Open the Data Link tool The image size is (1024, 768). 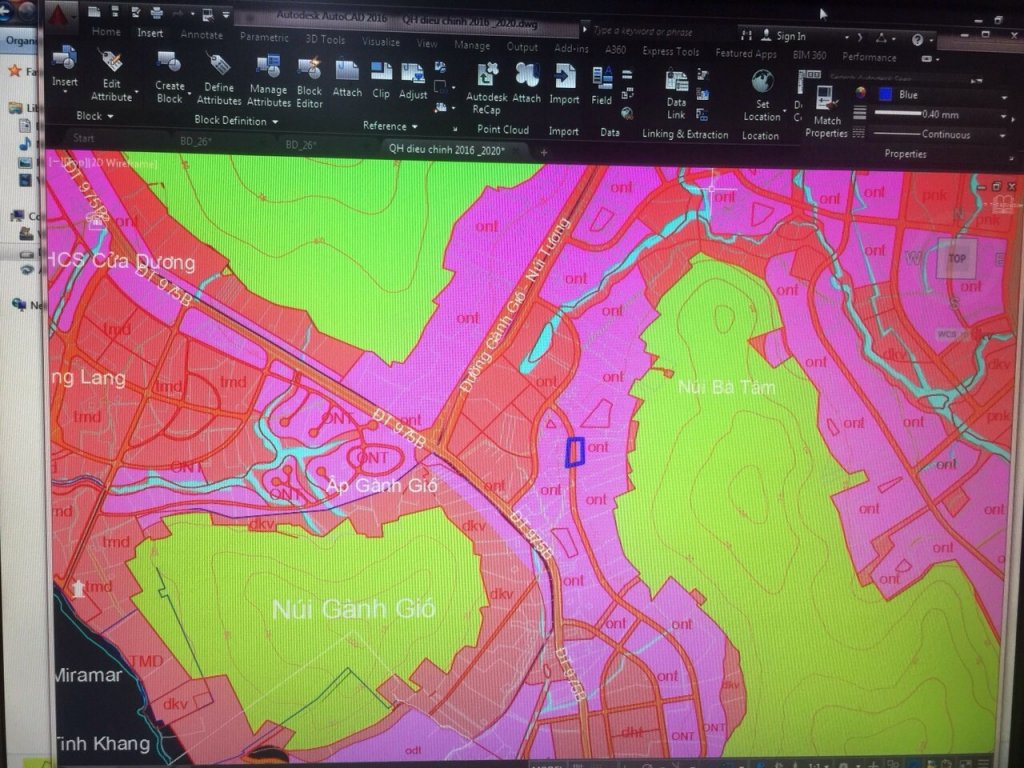tap(677, 82)
